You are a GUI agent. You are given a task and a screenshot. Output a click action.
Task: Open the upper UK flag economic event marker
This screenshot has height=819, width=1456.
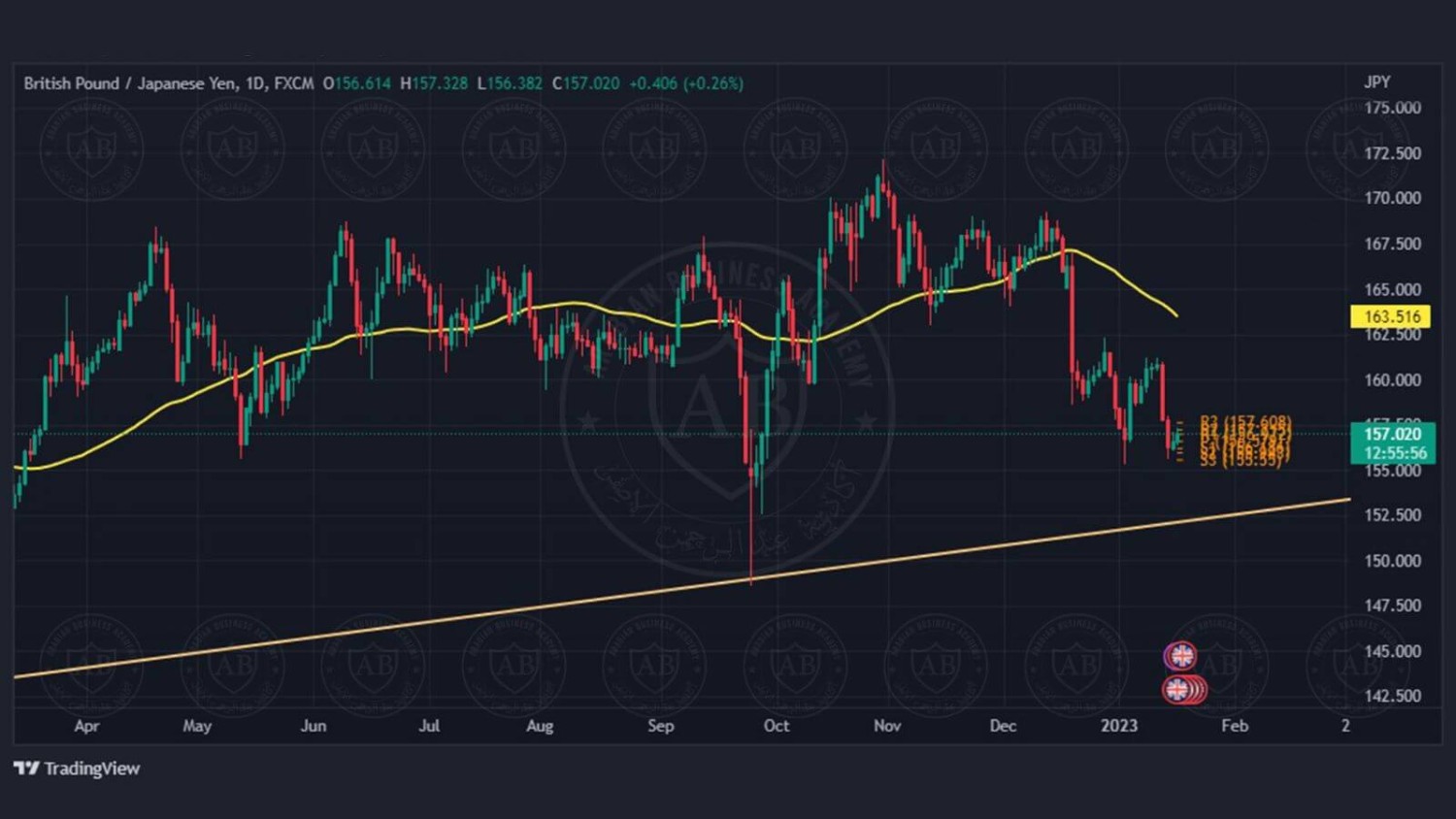(1180, 657)
